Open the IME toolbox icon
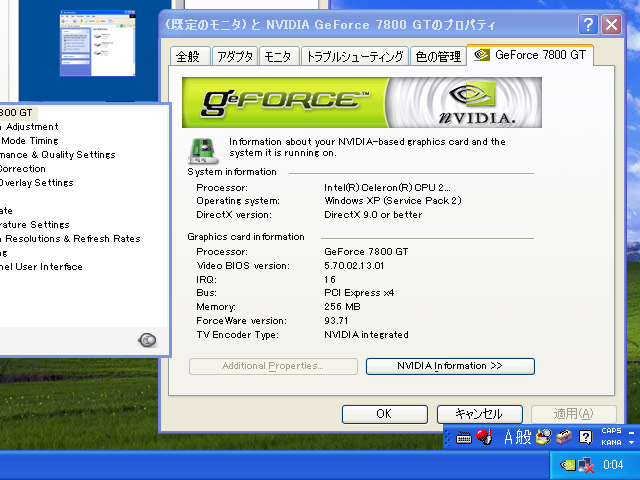640x480 pixels. [564, 437]
